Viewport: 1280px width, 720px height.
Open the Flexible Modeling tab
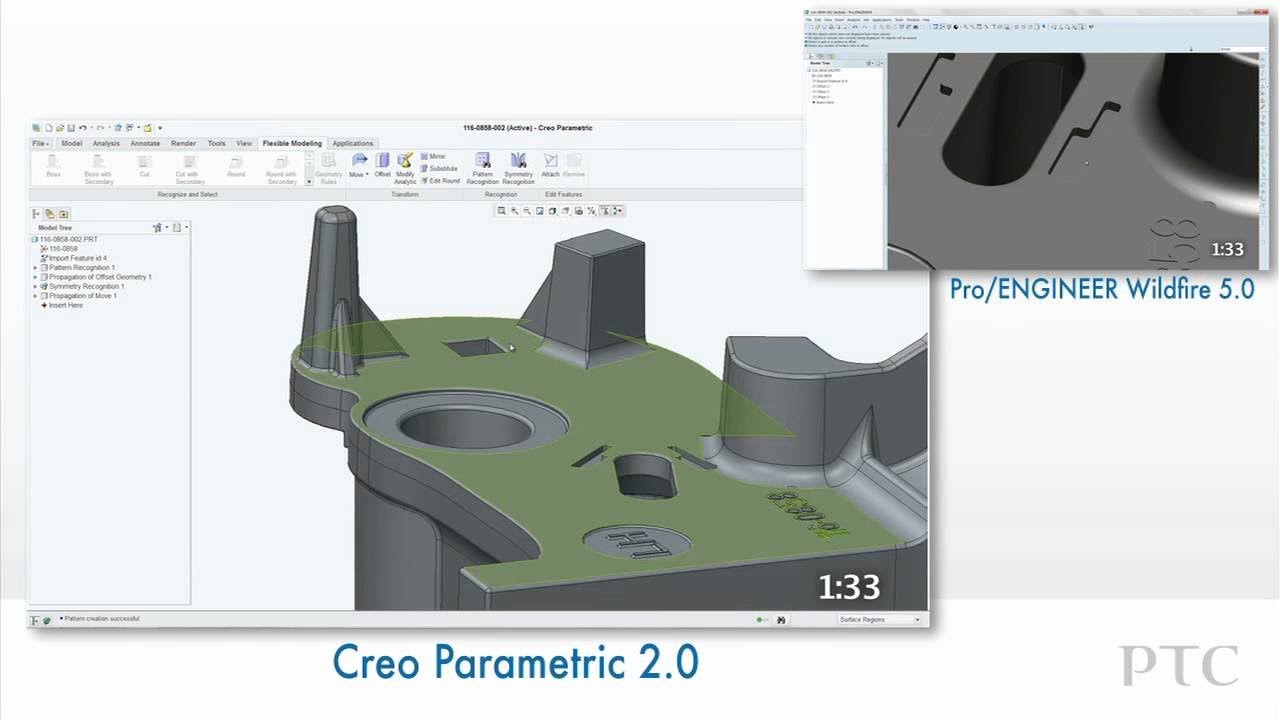click(x=292, y=143)
